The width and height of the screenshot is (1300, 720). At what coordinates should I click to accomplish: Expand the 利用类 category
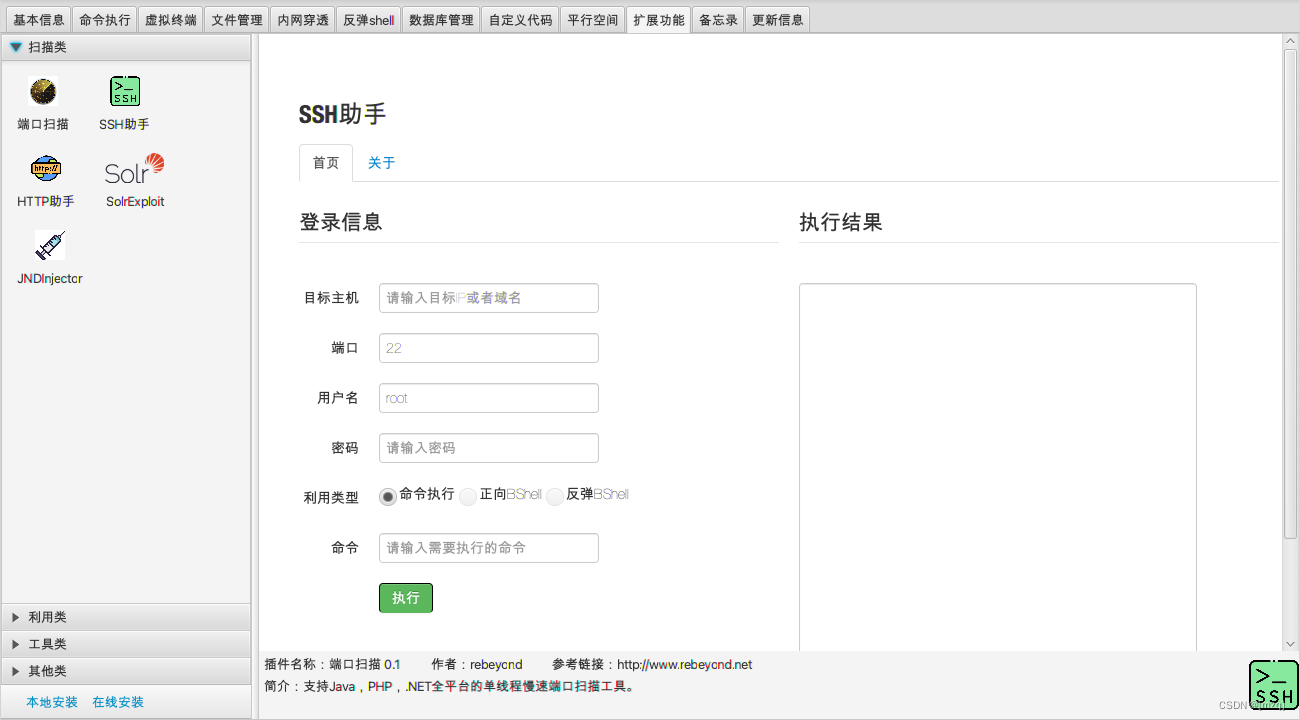coord(126,617)
